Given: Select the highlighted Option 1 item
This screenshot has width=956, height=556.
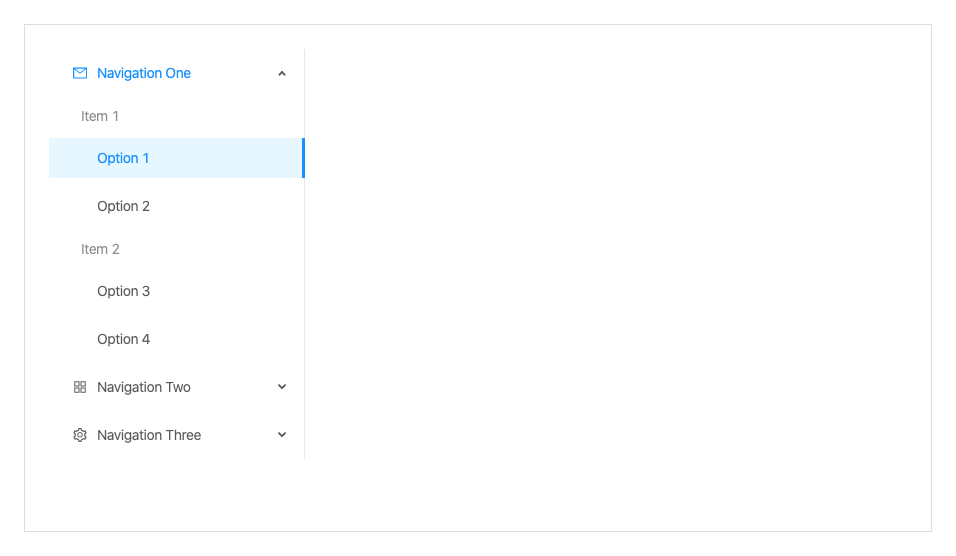Looking at the screenshot, I should 176,158.
